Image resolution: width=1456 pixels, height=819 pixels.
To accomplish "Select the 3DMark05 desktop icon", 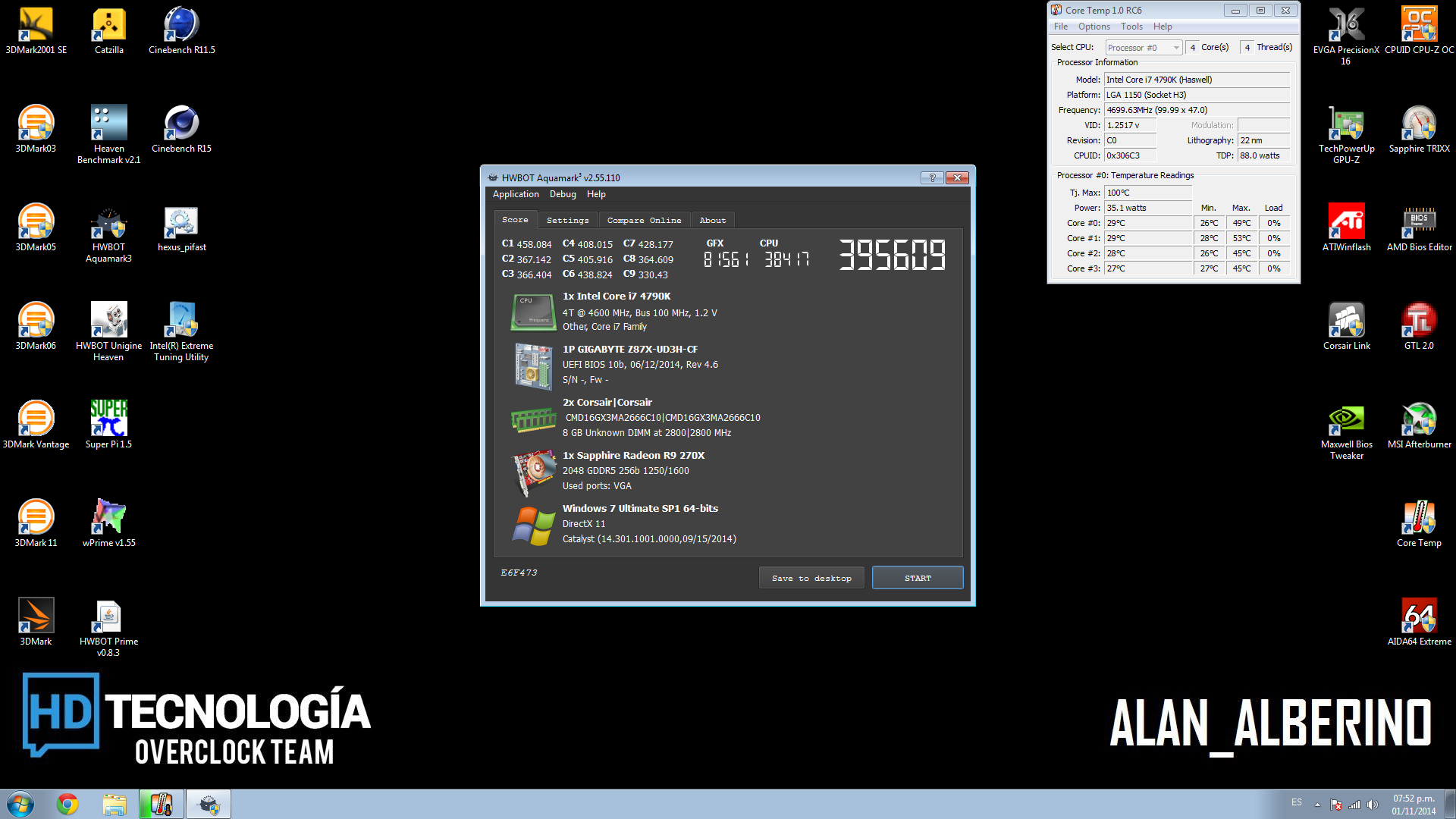I will click(x=36, y=227).
